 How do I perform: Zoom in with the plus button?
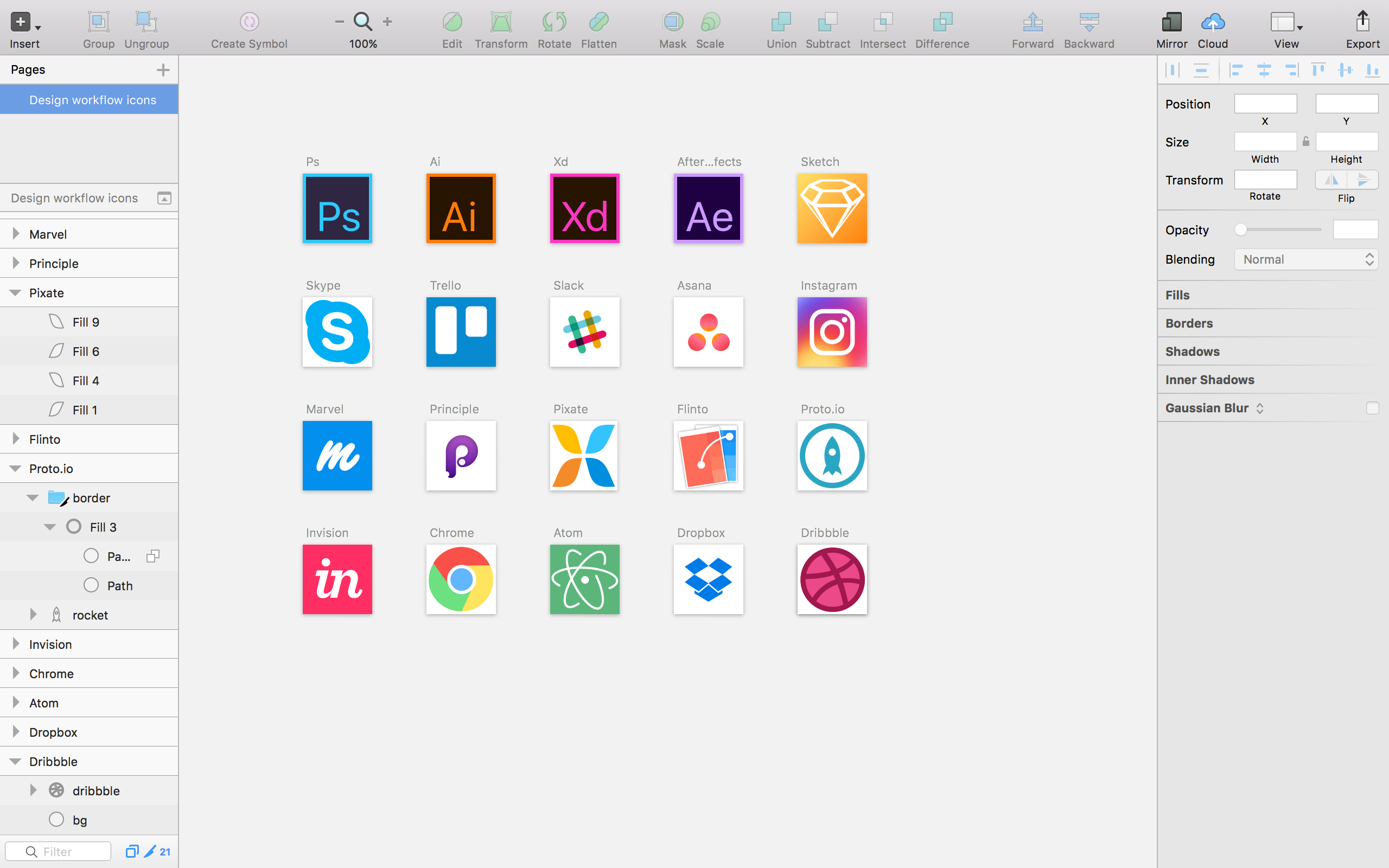(x=387, y=22)
